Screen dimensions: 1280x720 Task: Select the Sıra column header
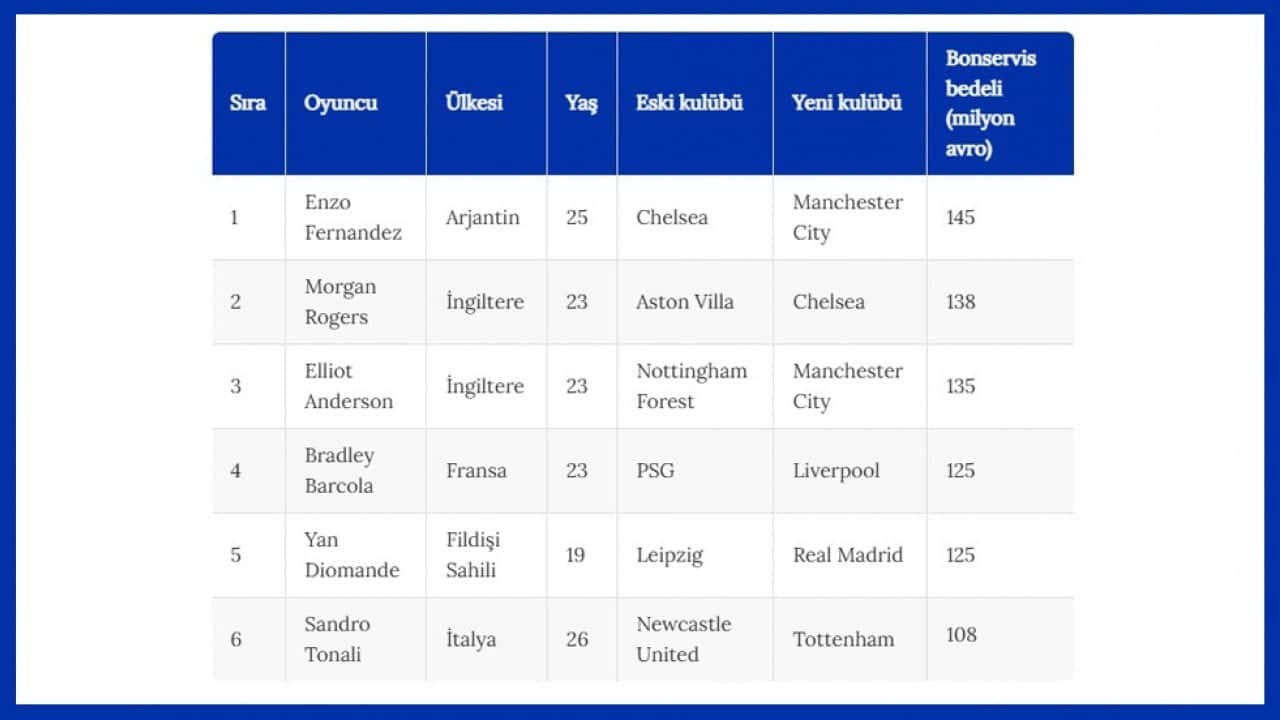coord(248,103)
